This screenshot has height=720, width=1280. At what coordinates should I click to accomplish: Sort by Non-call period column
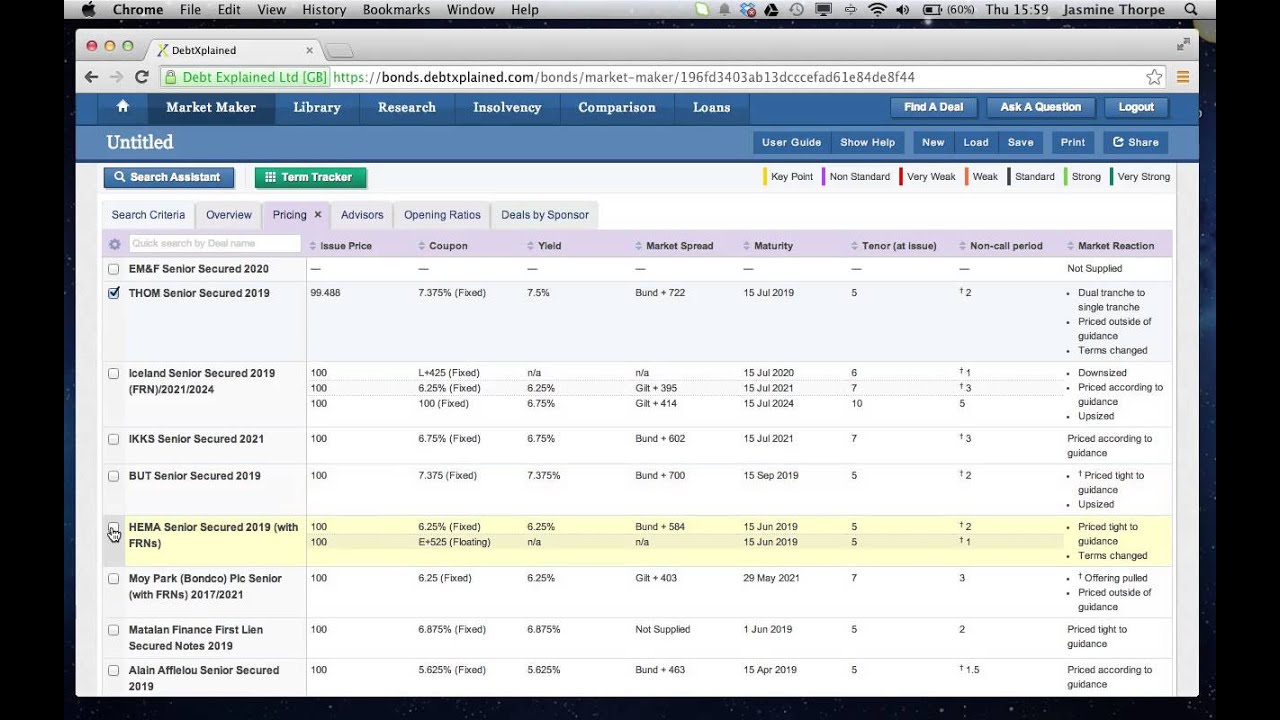point(1001,245)
